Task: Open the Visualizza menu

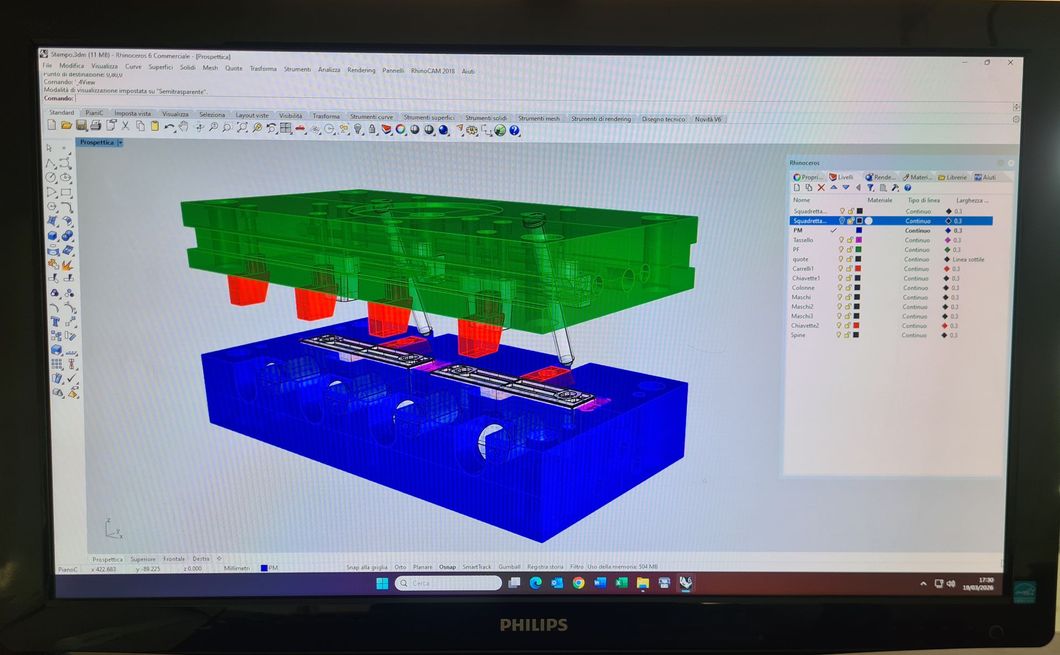Action: (x=105, y=66)
